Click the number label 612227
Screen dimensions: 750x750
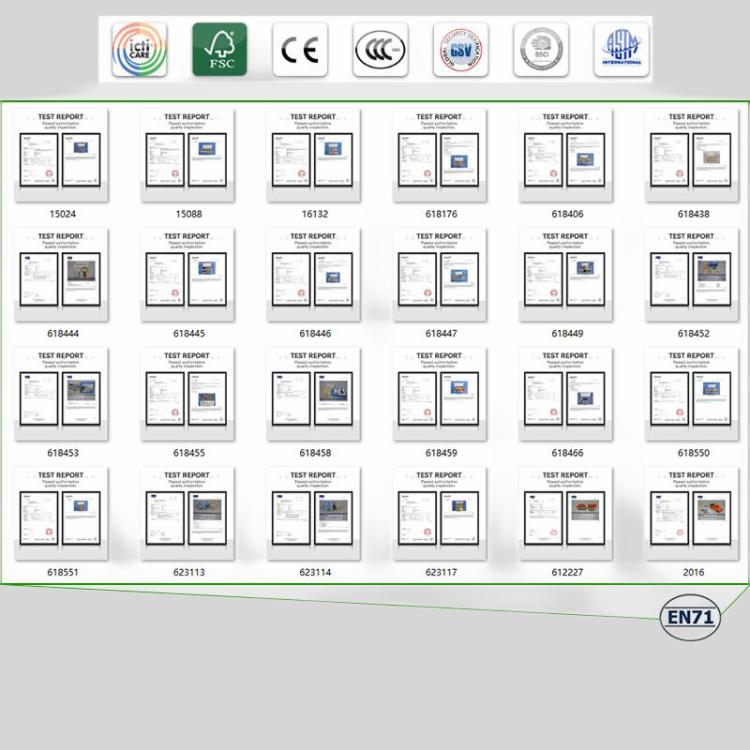tap(567, 572)
